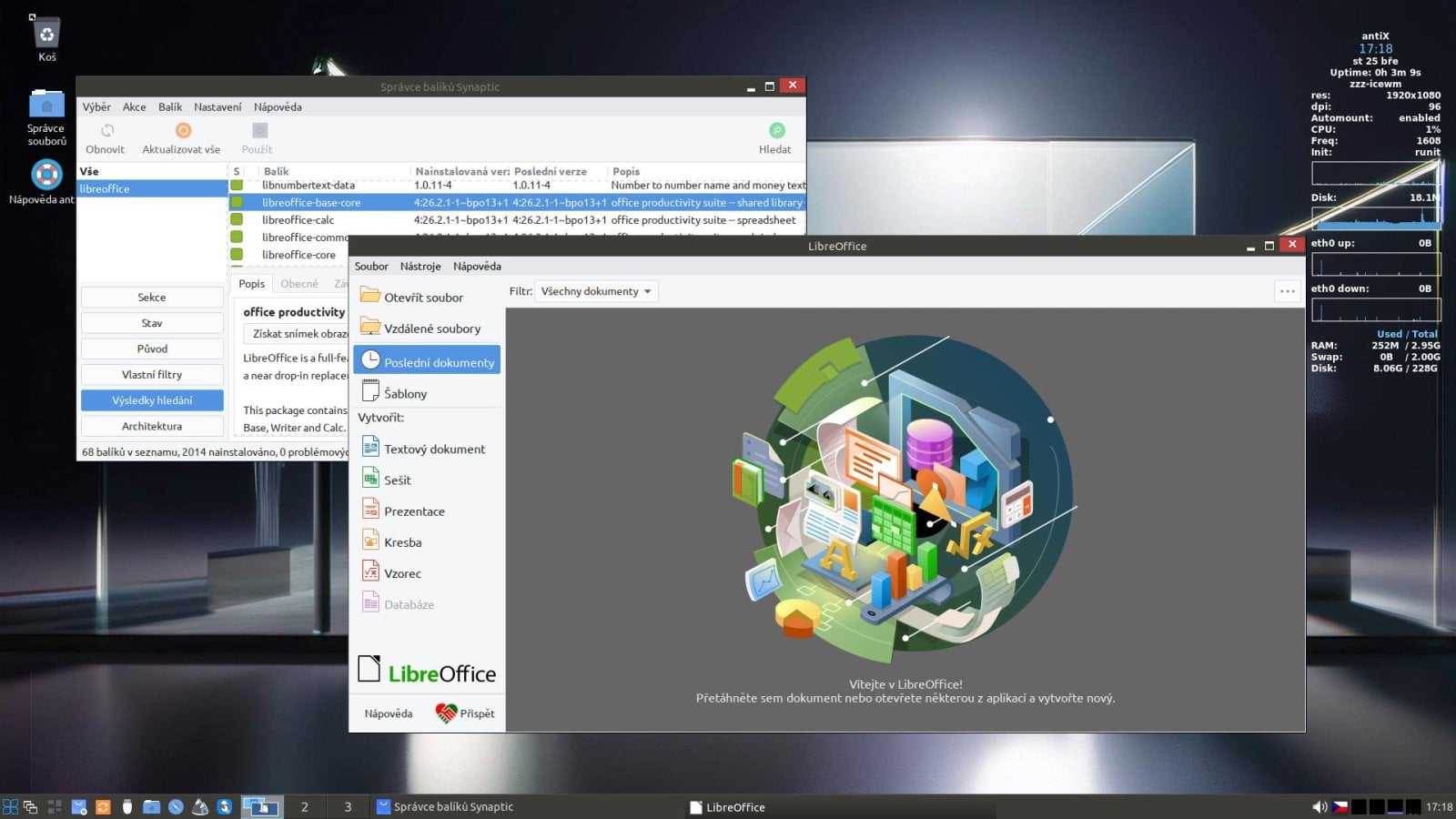
Task: Select workspace 3 on the taskbar
Action: click(x=348, y=806)
